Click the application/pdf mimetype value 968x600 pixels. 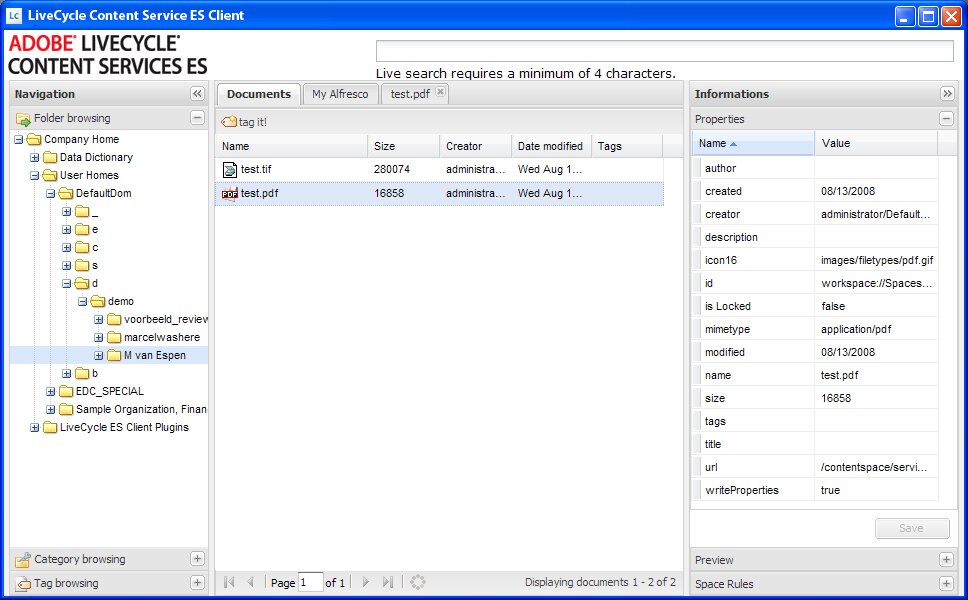856,329
